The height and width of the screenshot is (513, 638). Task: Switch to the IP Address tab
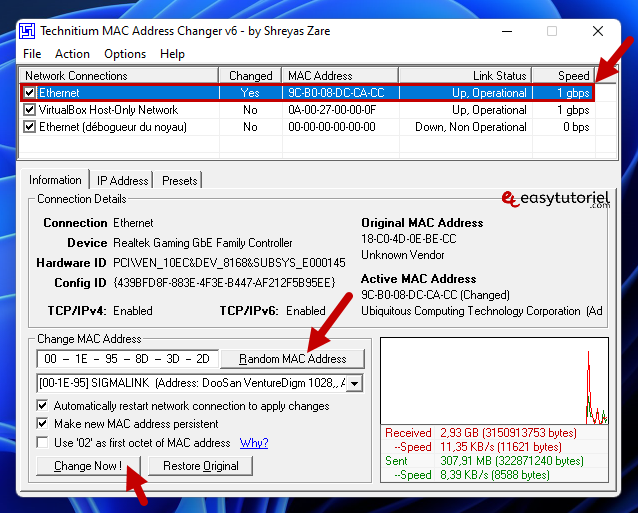click(122, 180)
